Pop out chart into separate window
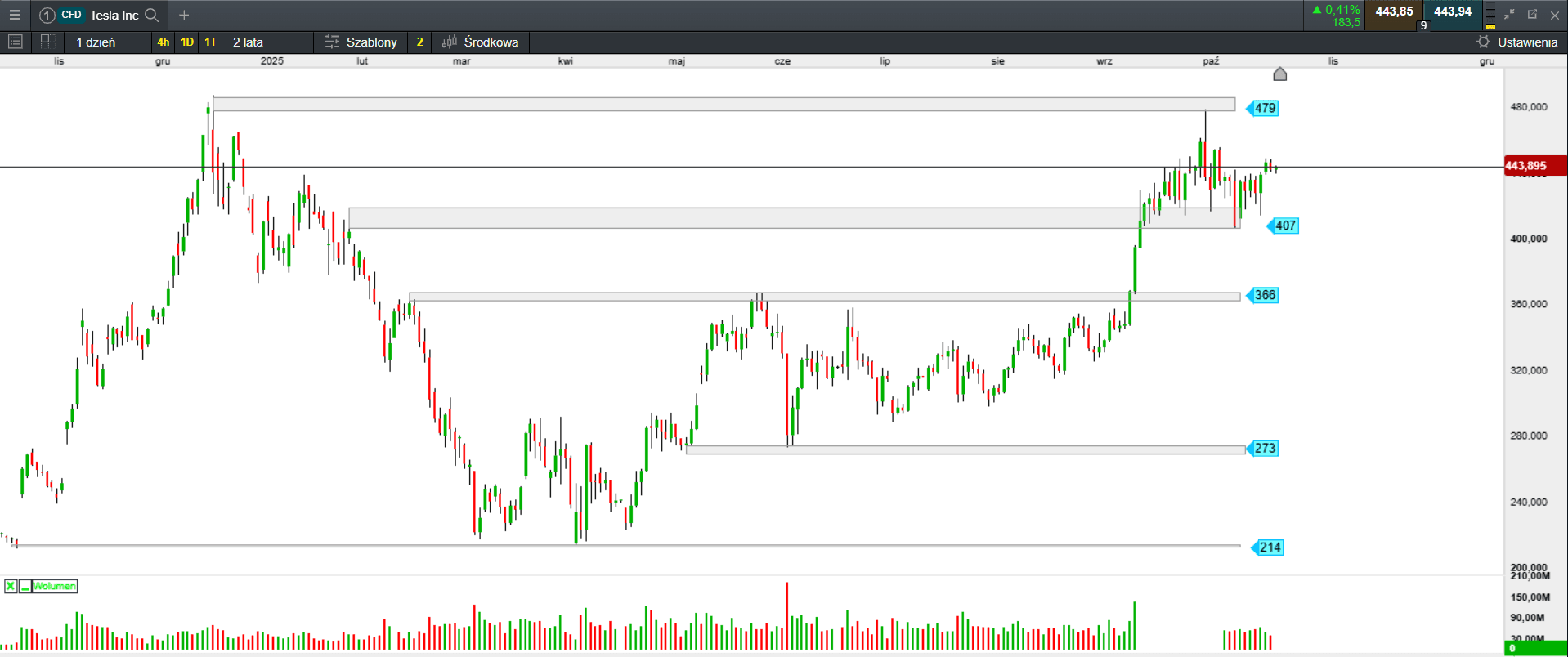This screenshot has width=1568, height=657. [x=1532, y=15]
